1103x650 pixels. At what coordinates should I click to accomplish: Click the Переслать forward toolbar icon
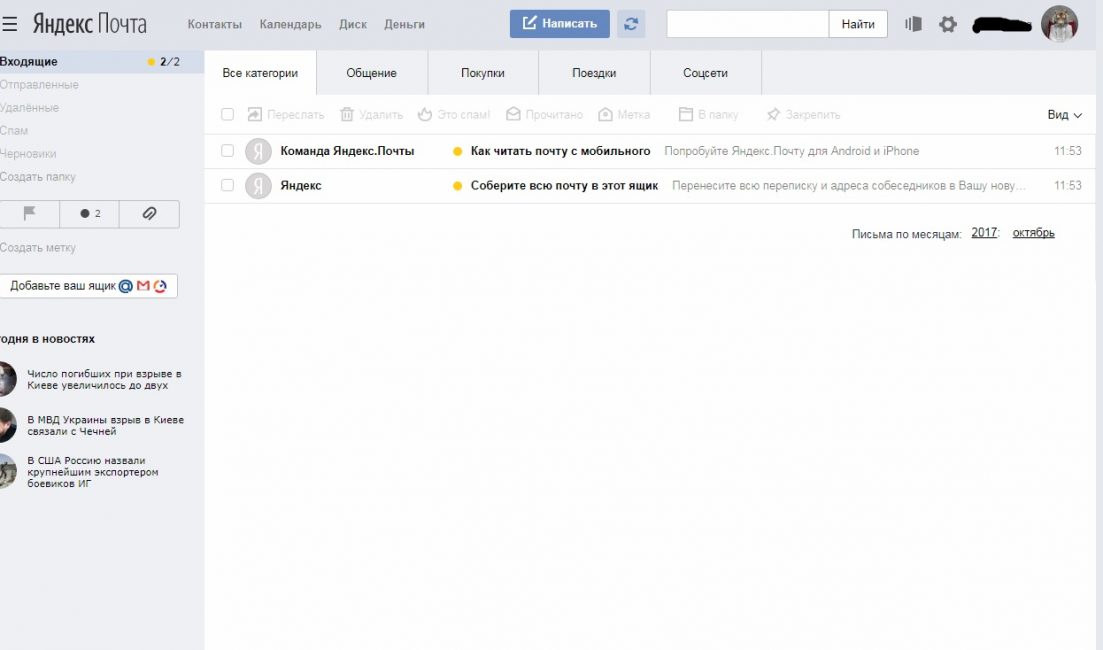point(255,115)
